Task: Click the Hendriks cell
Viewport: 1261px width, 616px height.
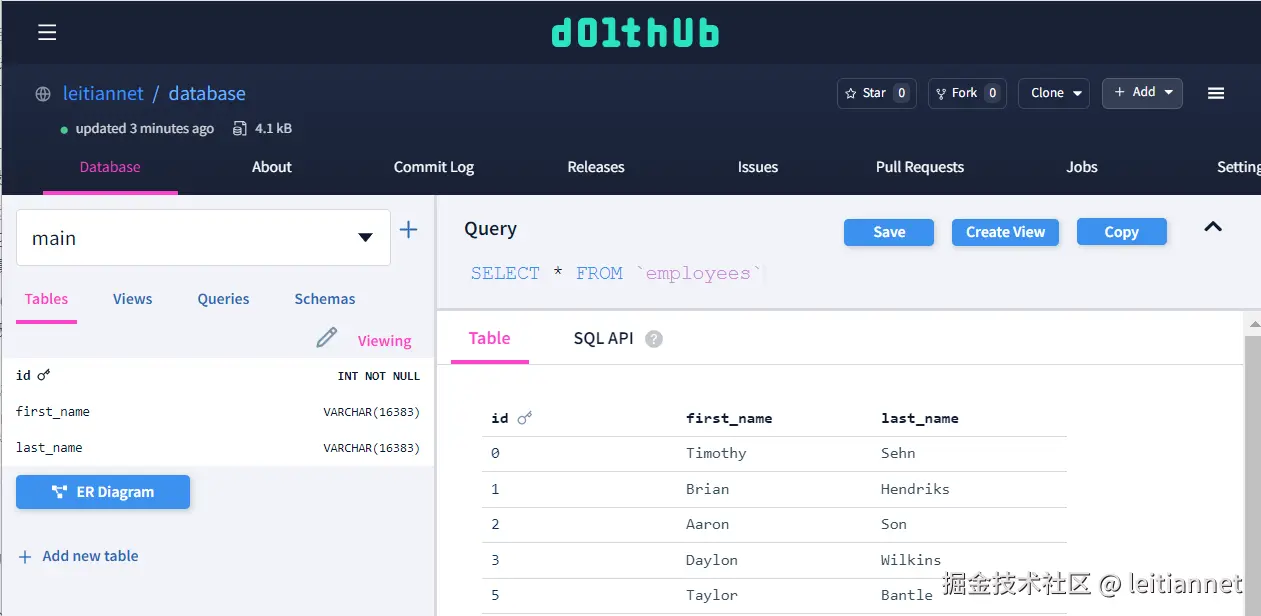Action: [915, 489]
